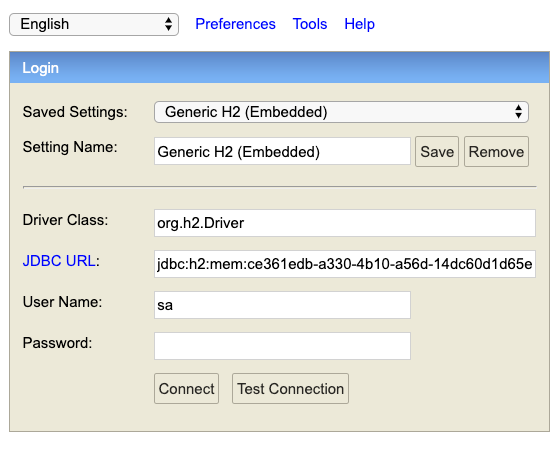Click the Remove button

496,152
